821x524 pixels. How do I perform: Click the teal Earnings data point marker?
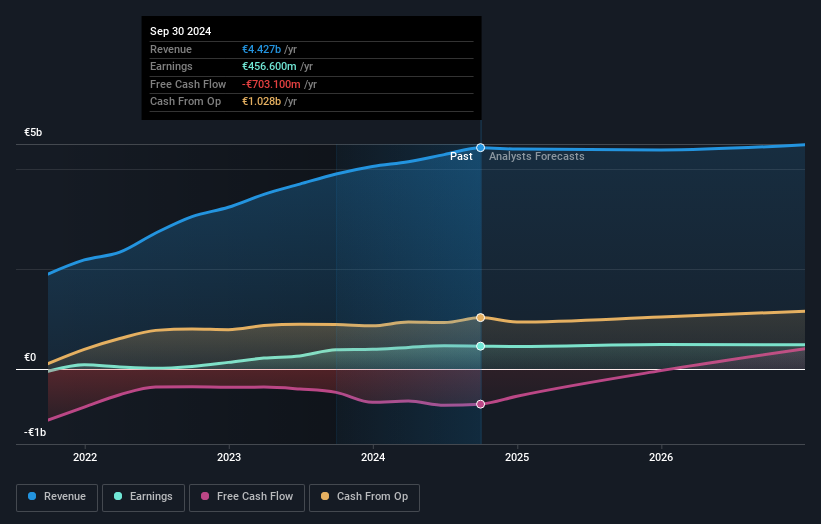[480, 346]
